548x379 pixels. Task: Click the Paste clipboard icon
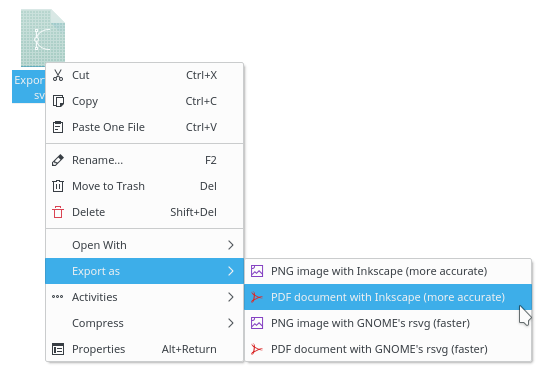(x=58, y=127)
